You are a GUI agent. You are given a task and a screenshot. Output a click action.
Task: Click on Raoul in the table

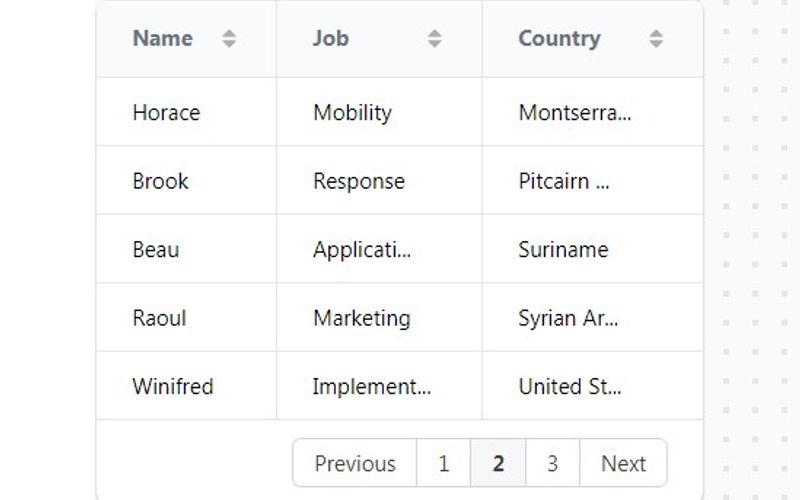(x=159, y=318)
